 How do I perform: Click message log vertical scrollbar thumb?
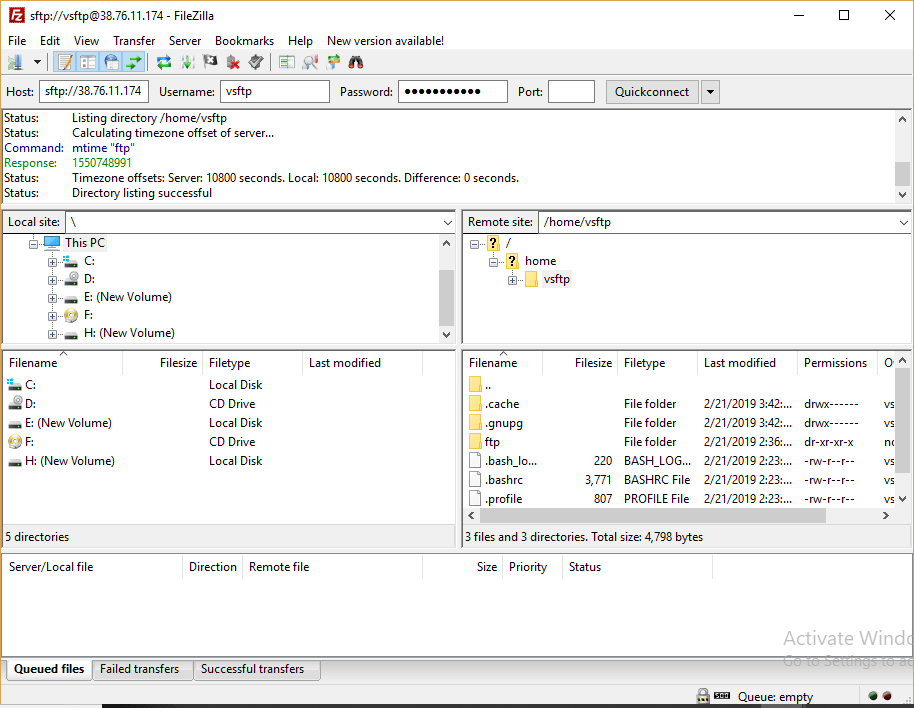tap(902, 174)
